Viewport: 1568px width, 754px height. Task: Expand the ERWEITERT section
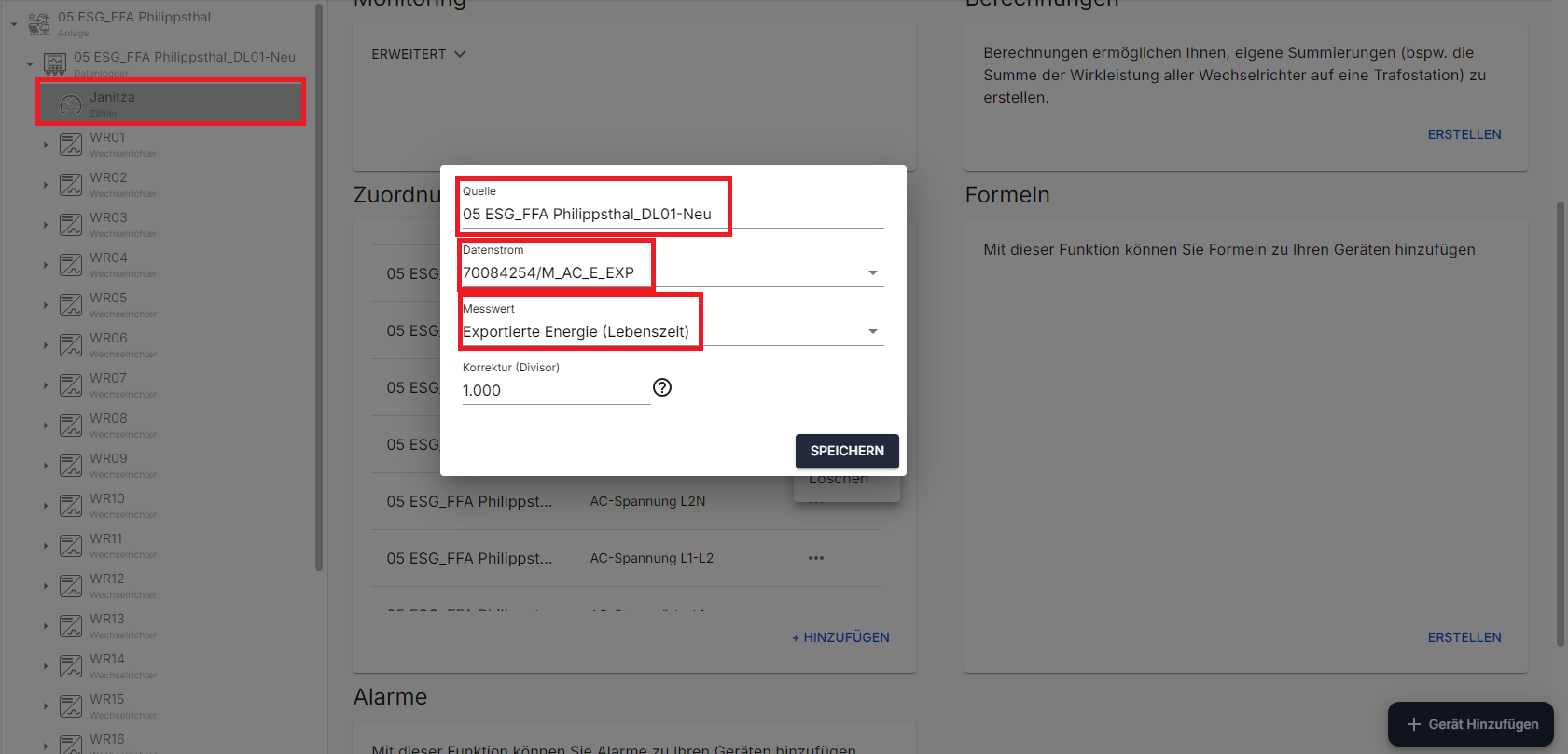click(418, 54)
